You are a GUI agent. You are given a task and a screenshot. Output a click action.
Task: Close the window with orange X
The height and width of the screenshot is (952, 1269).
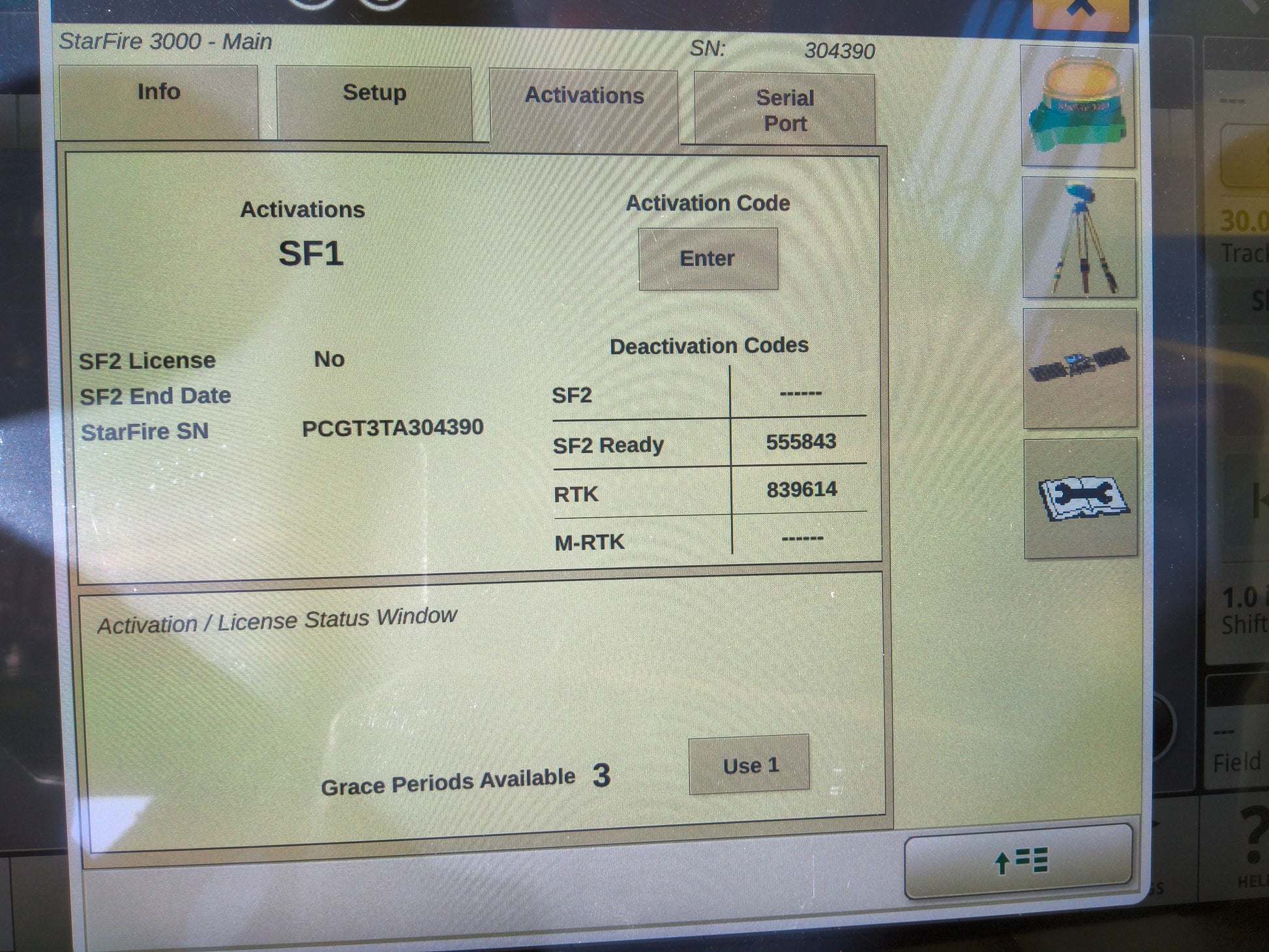(x=1081, y=12)
